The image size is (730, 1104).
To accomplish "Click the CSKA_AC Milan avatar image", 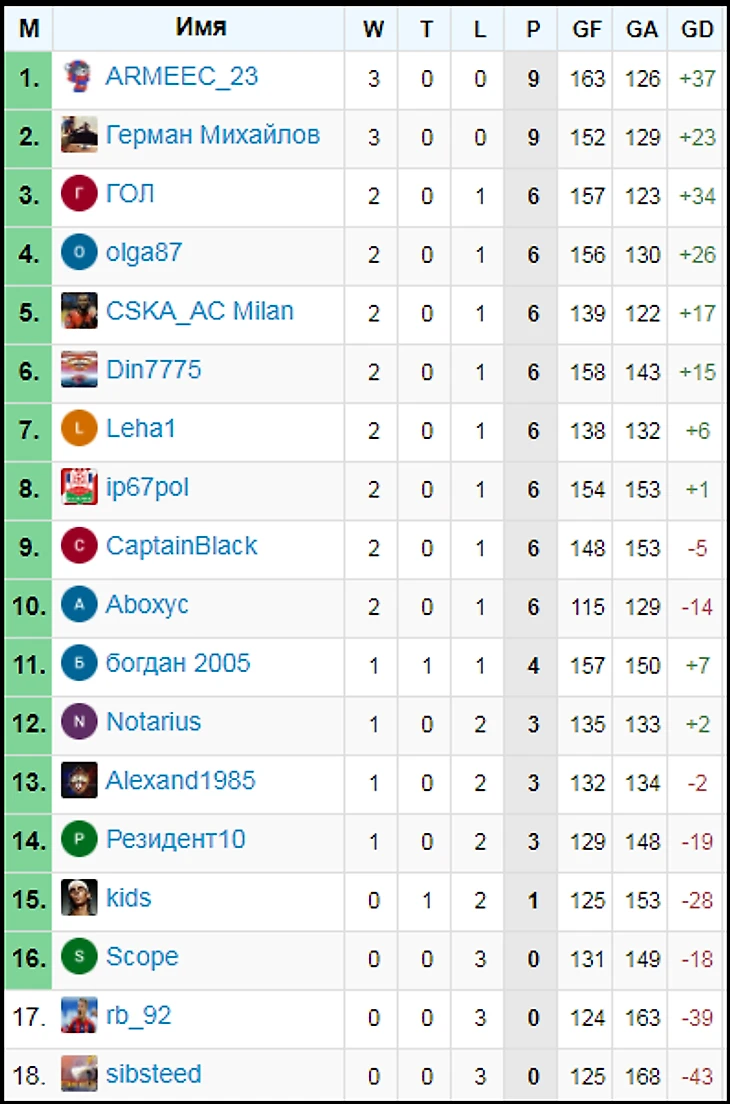I will click(79, 311).
